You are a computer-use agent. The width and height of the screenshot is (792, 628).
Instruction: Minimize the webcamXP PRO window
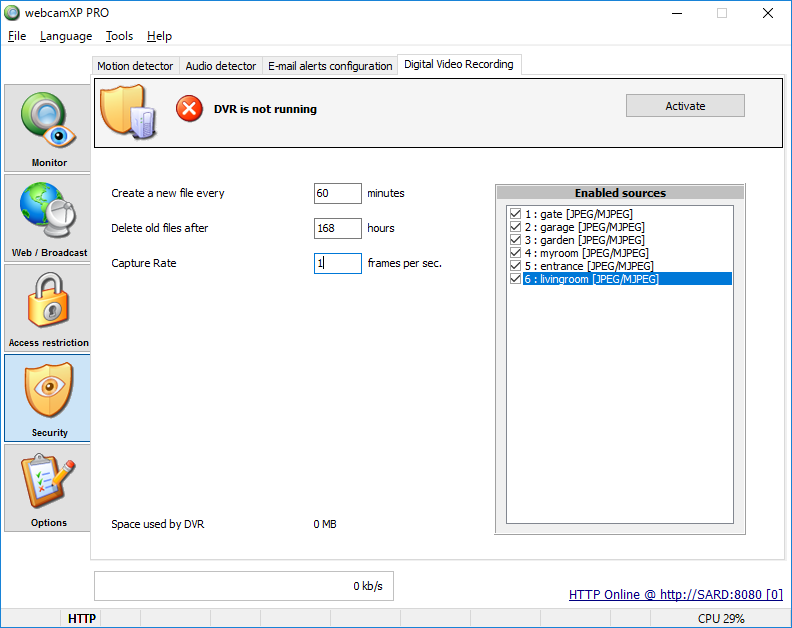click(x=677, y=13)
